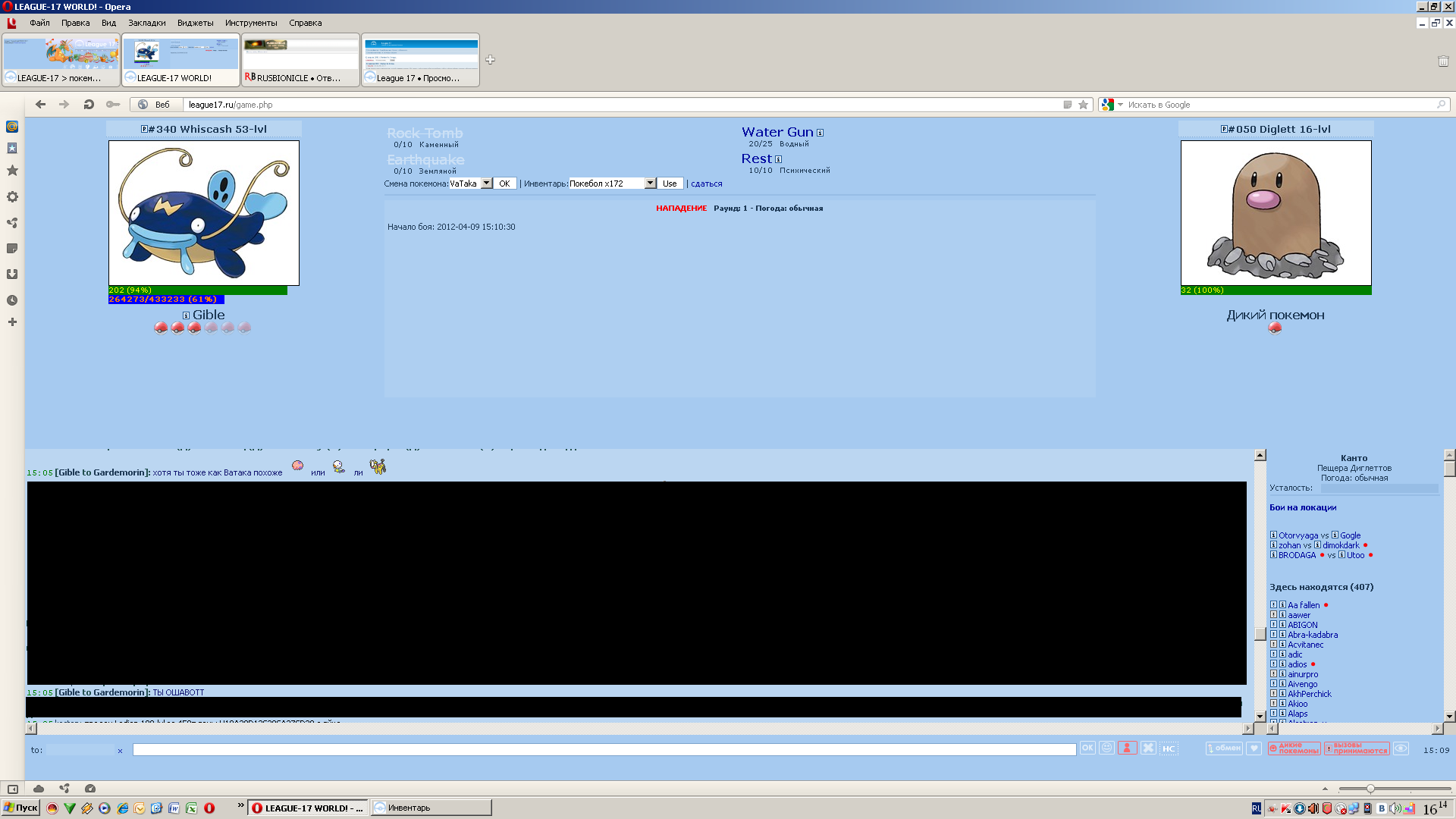Open the Bookmarks star panel in Opera sidebar
The height and width of the screenshot is (819, 1456).
(12, 171)
